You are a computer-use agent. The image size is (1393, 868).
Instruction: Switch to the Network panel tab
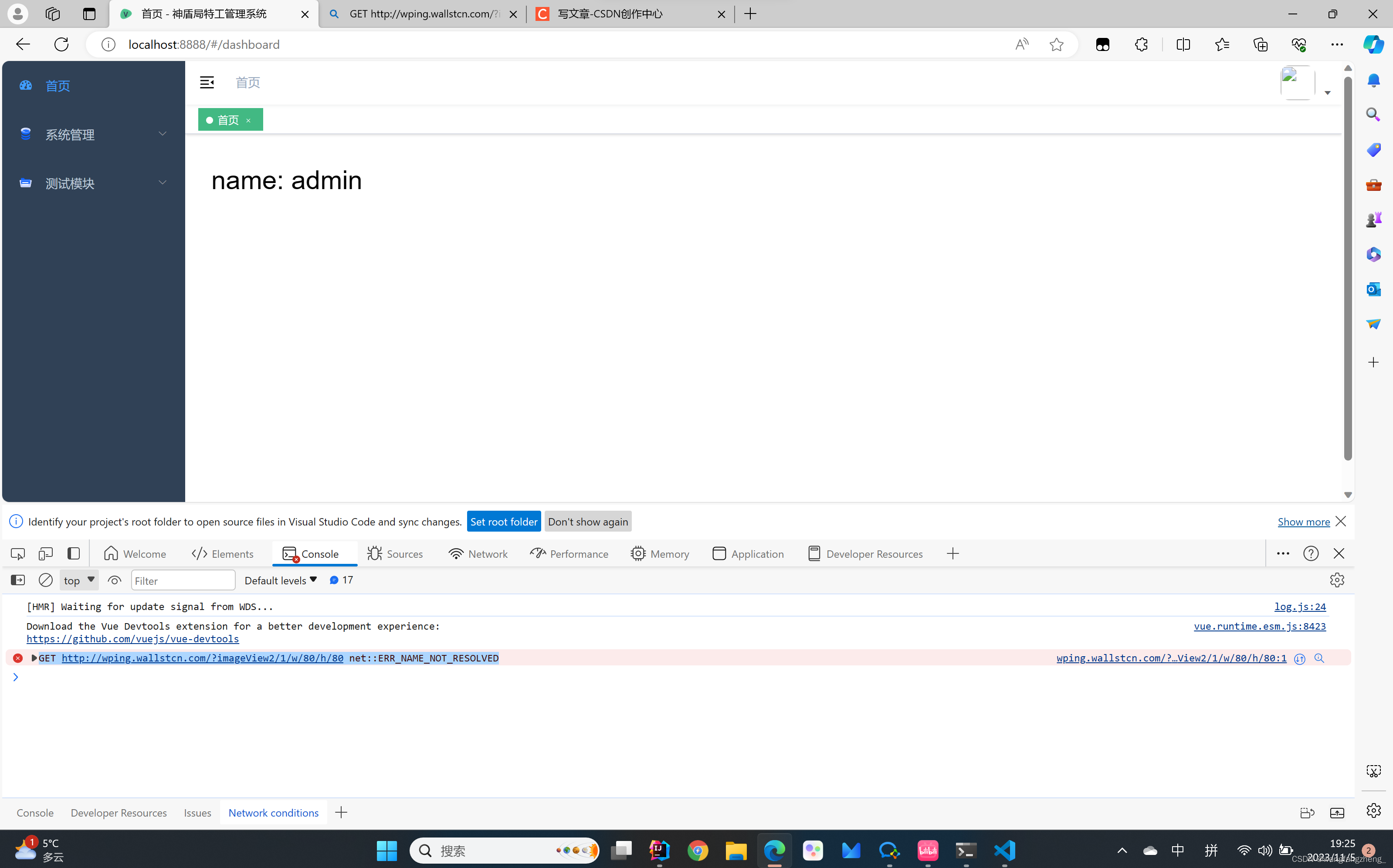point(478,553)
